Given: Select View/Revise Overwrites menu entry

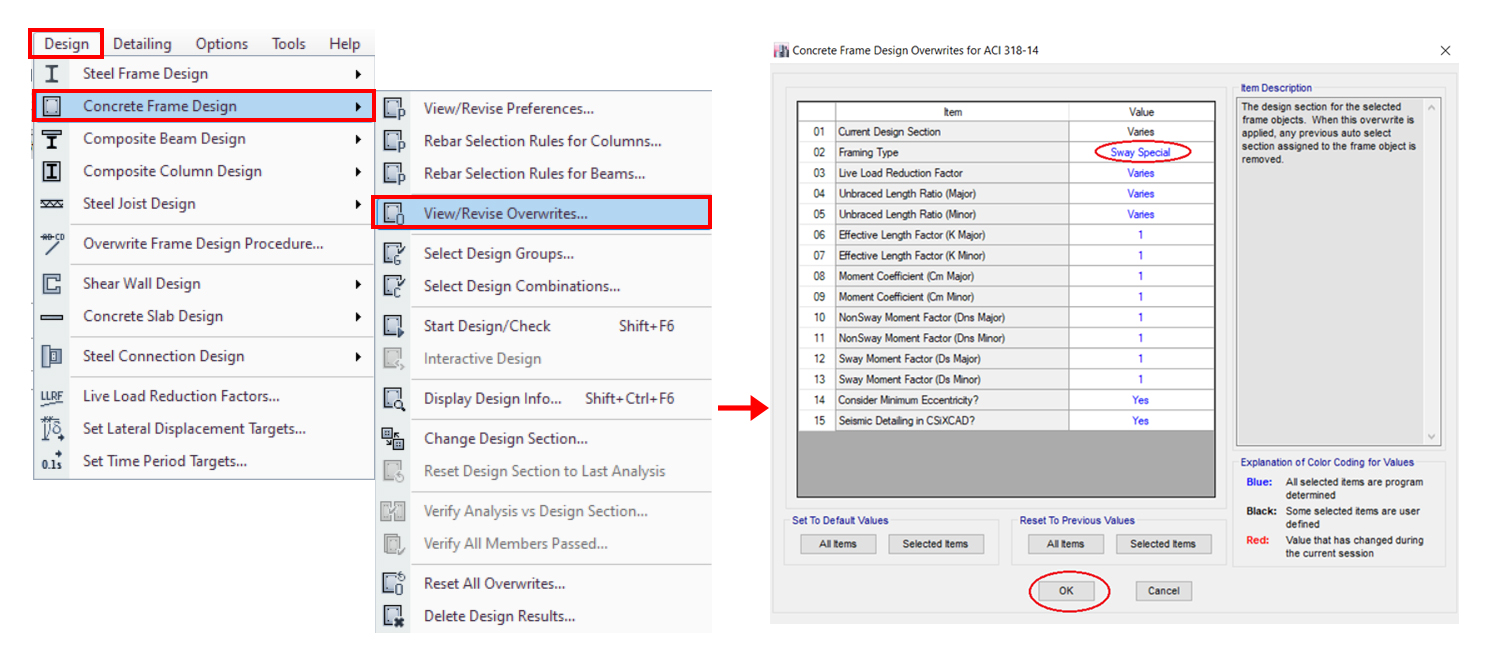Looking at the screenshot, I should tap(505, 213).
